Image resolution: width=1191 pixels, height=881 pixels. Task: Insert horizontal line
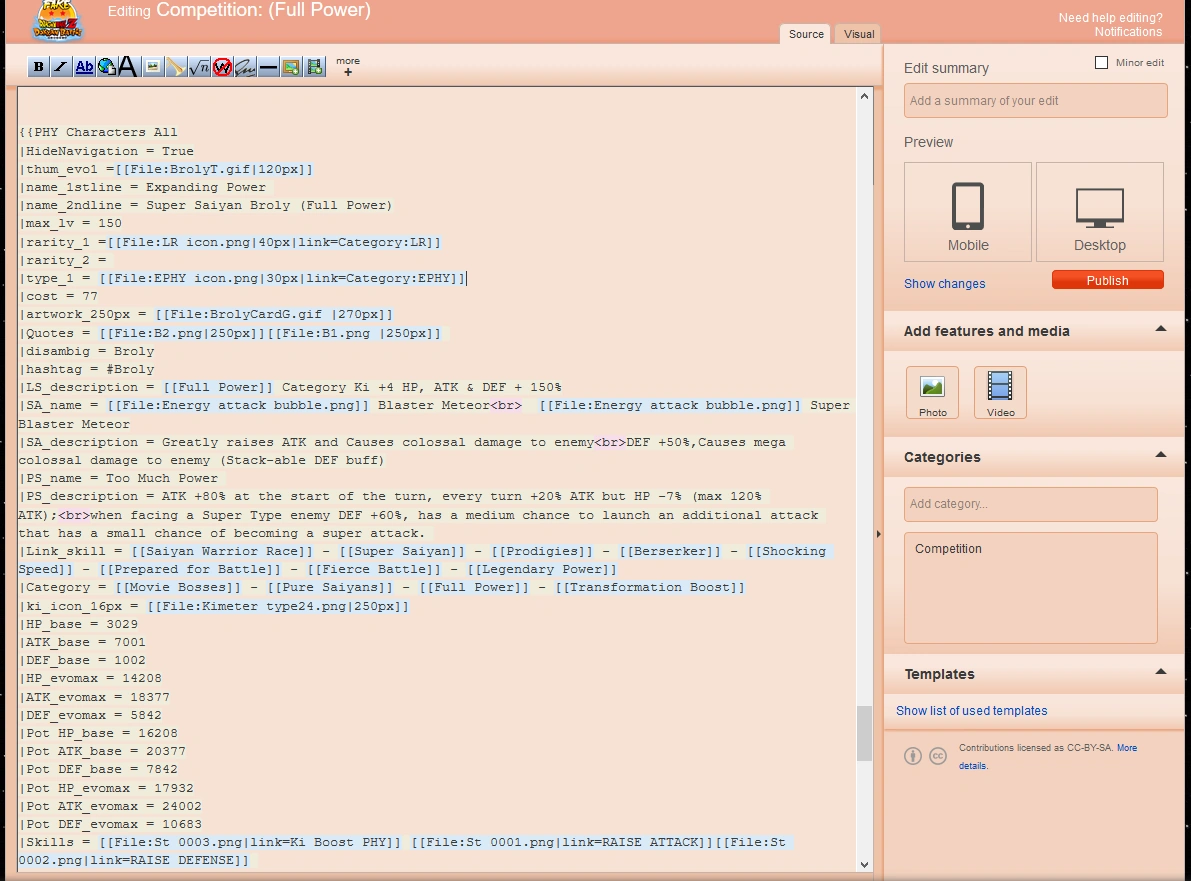click(268, 67)
